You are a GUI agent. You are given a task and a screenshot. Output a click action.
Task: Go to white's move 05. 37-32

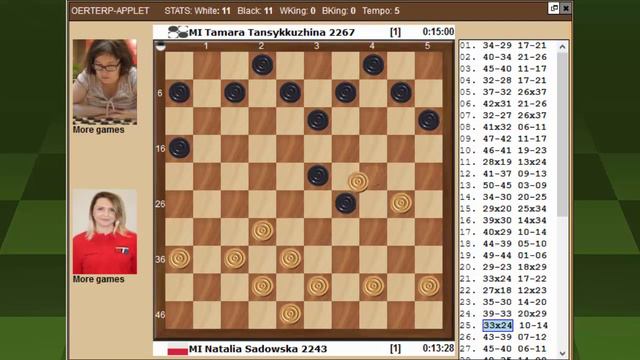(x=497, y=92)
